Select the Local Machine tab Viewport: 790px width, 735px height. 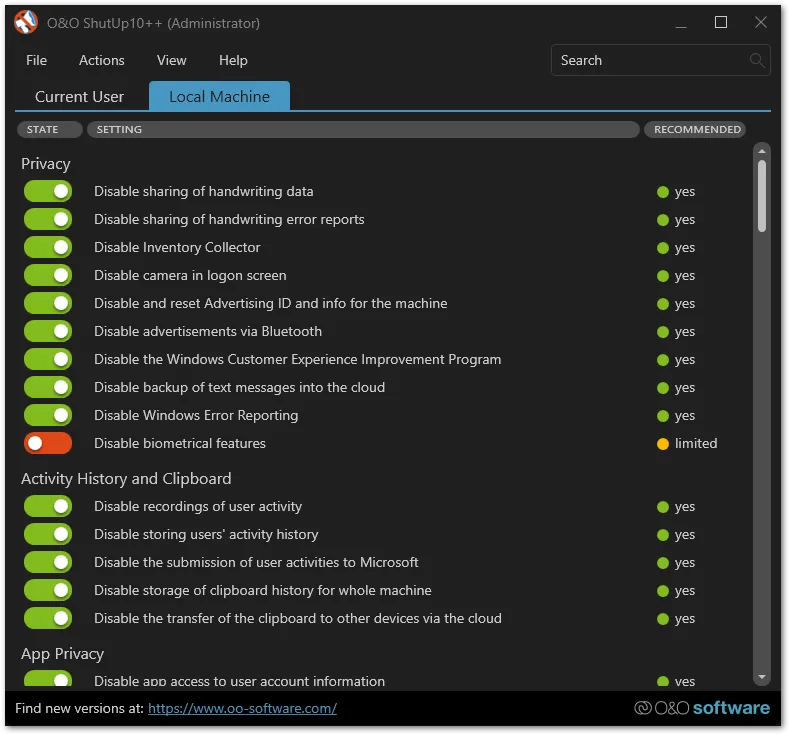(x=219, y=96)
